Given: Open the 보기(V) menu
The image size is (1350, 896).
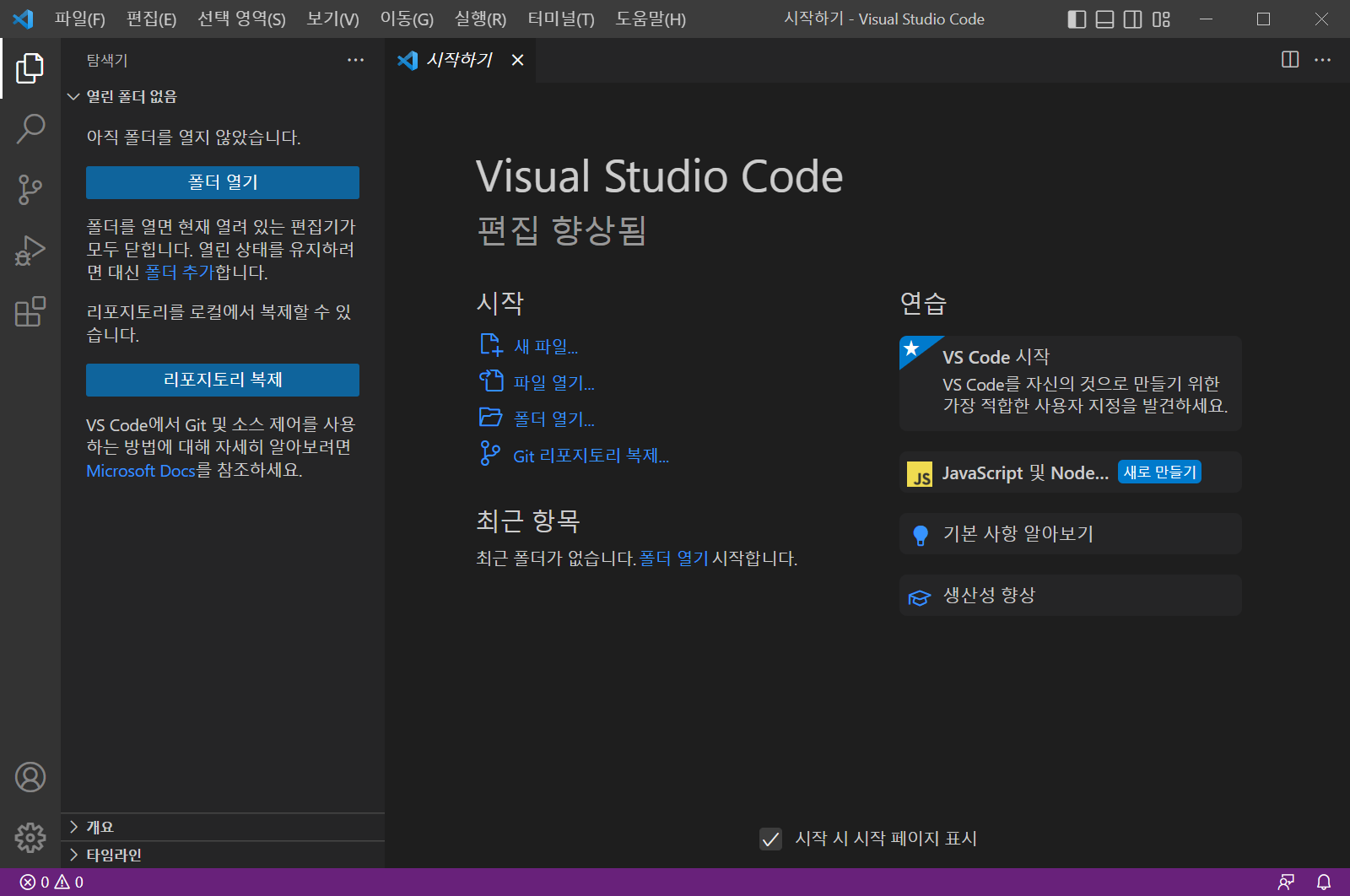Looking at the screenshot, I should [x=333, y=19].
